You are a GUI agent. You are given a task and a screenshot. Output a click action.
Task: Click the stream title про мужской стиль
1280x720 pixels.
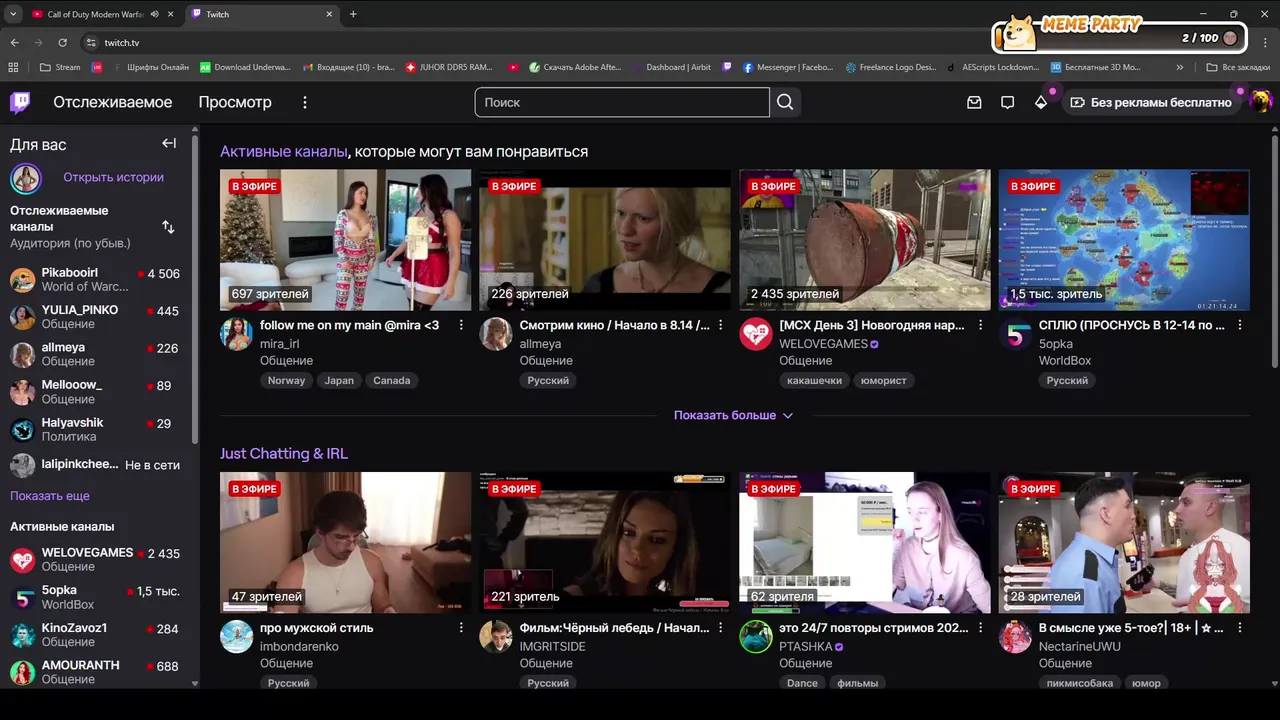tap(316, 628)
